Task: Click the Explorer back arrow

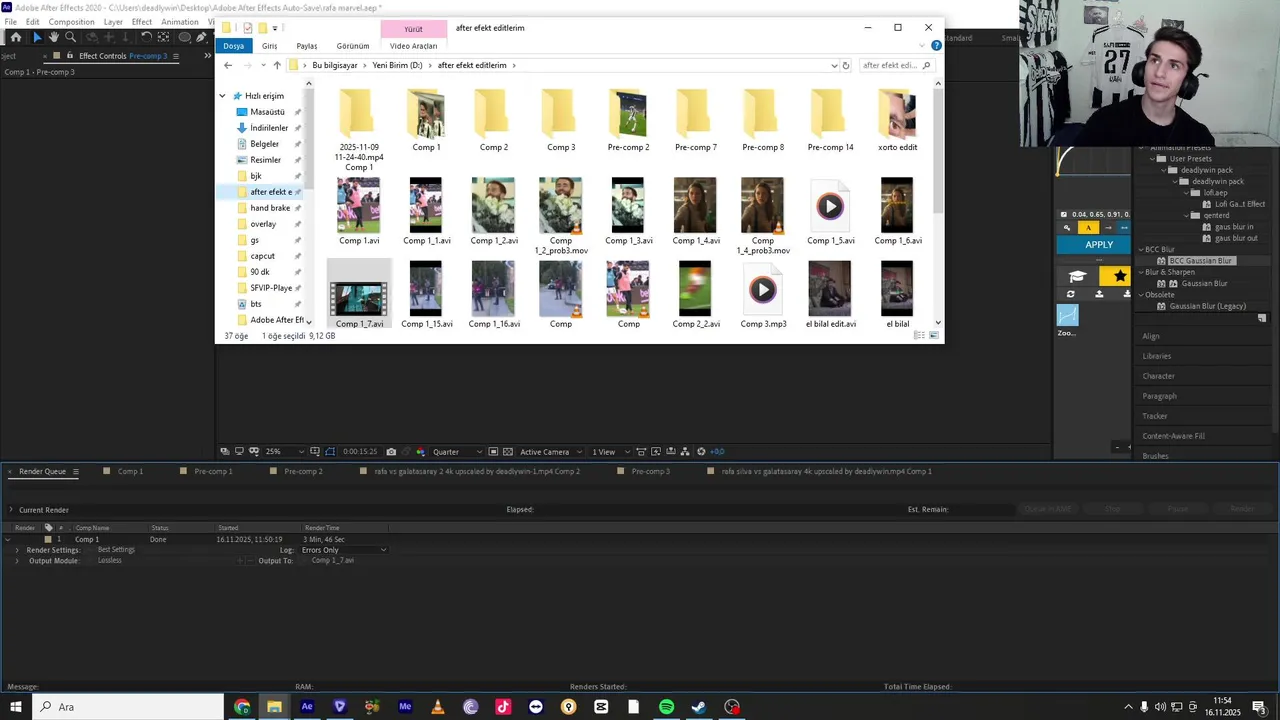Action: [x=228, y=65]
